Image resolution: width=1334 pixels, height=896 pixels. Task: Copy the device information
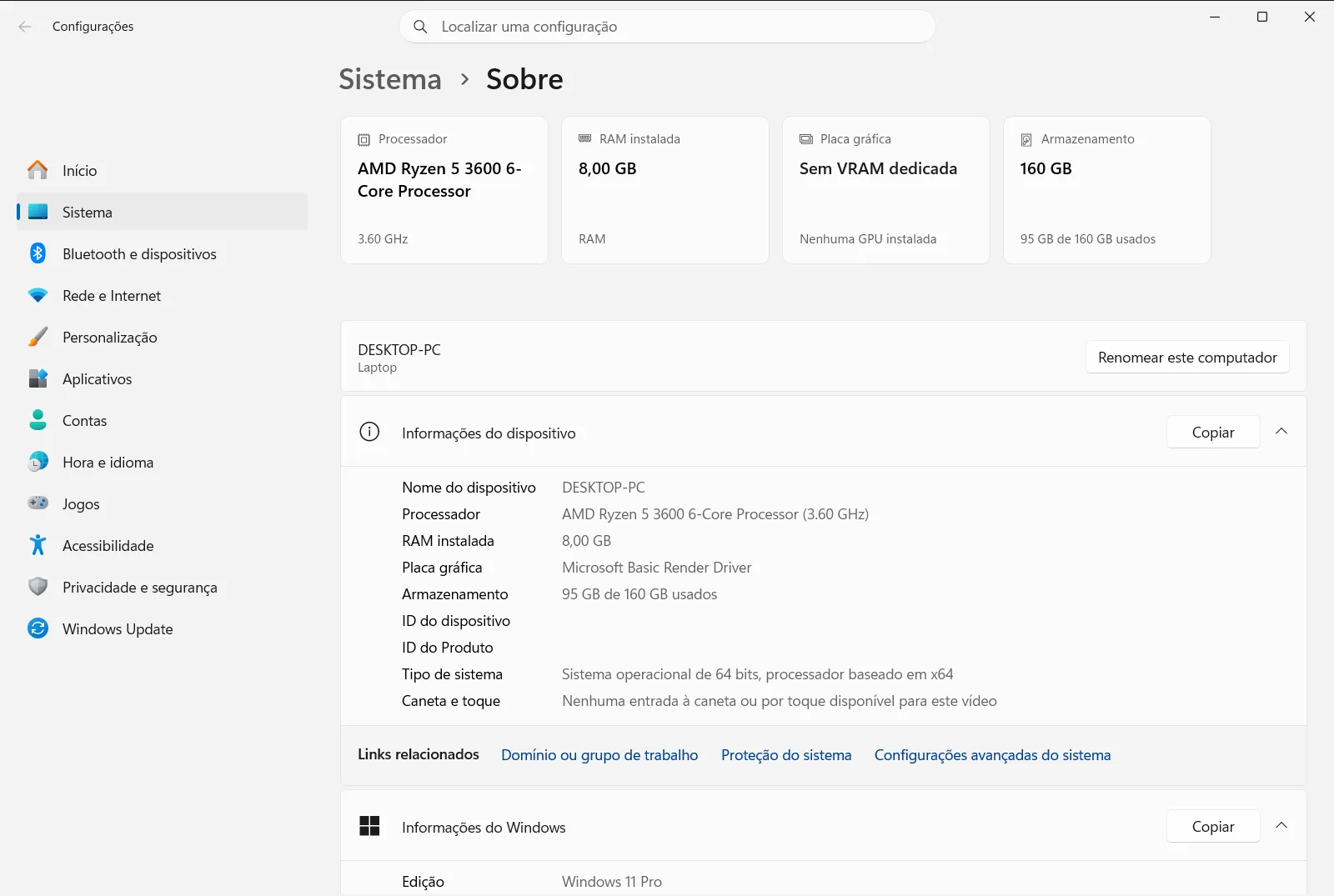tap(1213, 433)
